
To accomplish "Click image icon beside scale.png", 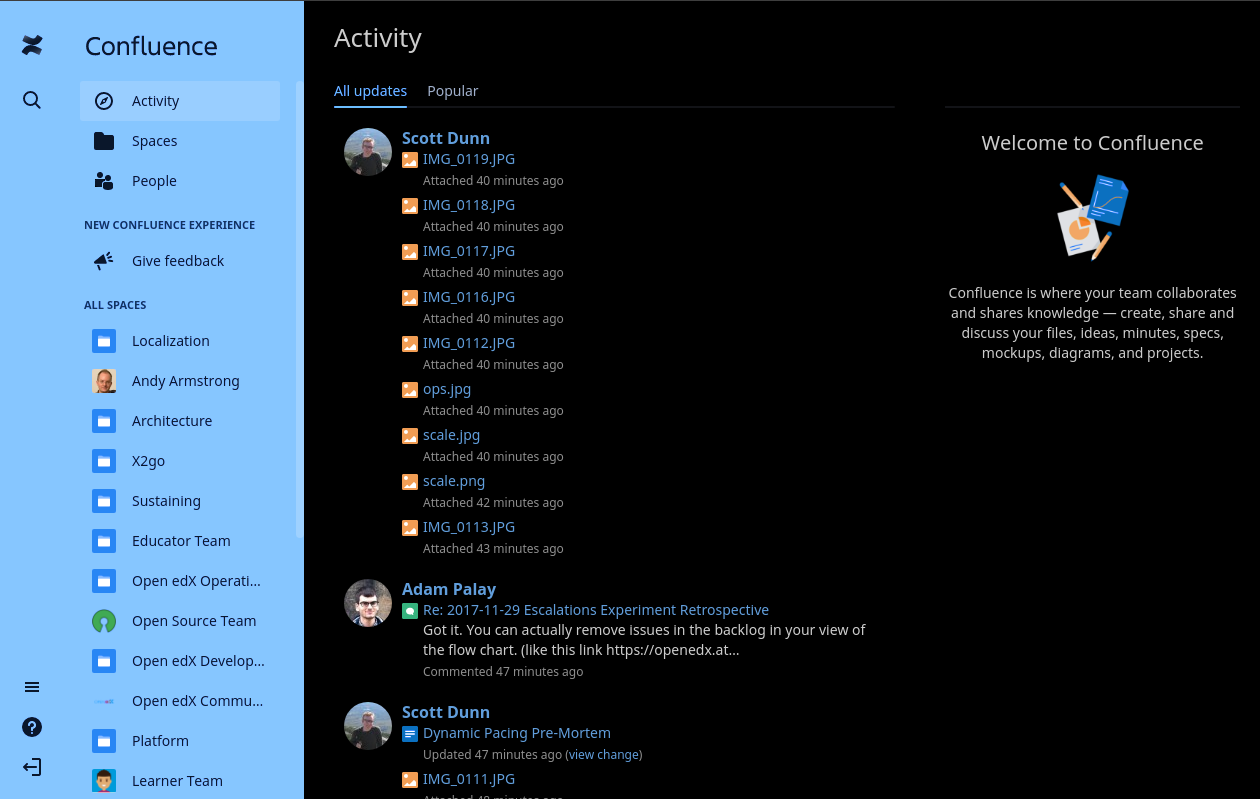I will click(410, 481).
